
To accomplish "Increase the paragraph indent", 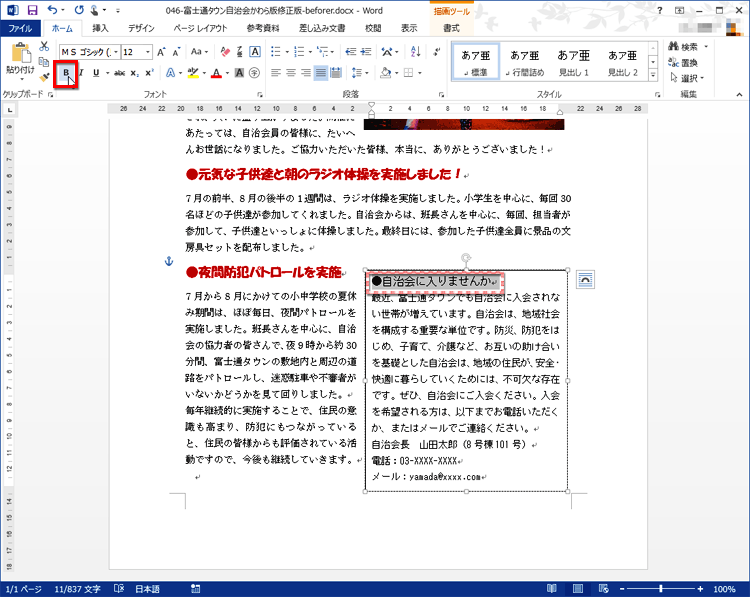I will (x=366, y=52).
